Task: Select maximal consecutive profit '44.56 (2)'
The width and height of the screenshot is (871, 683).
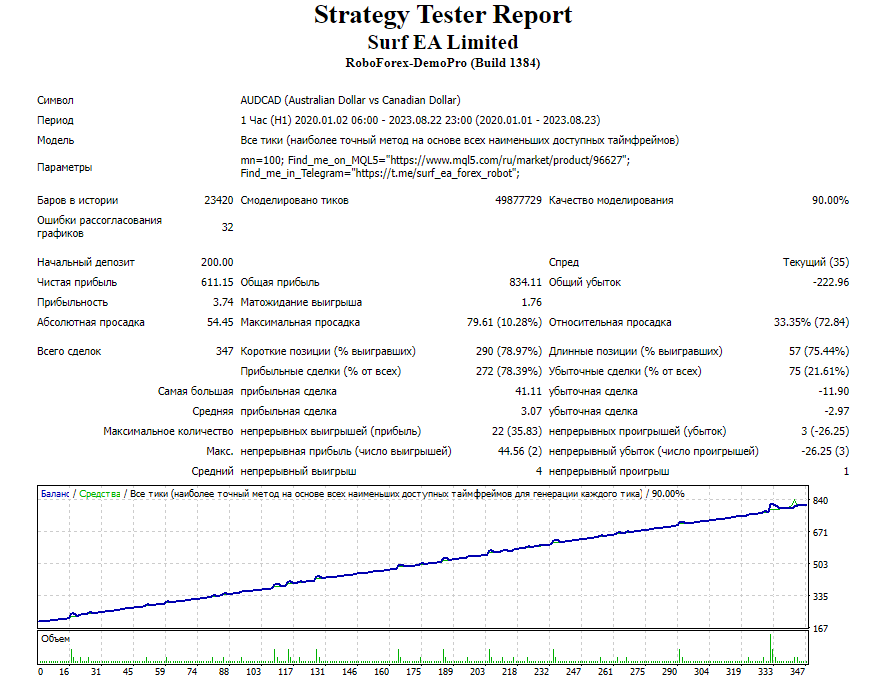Action: click(519, 451)
